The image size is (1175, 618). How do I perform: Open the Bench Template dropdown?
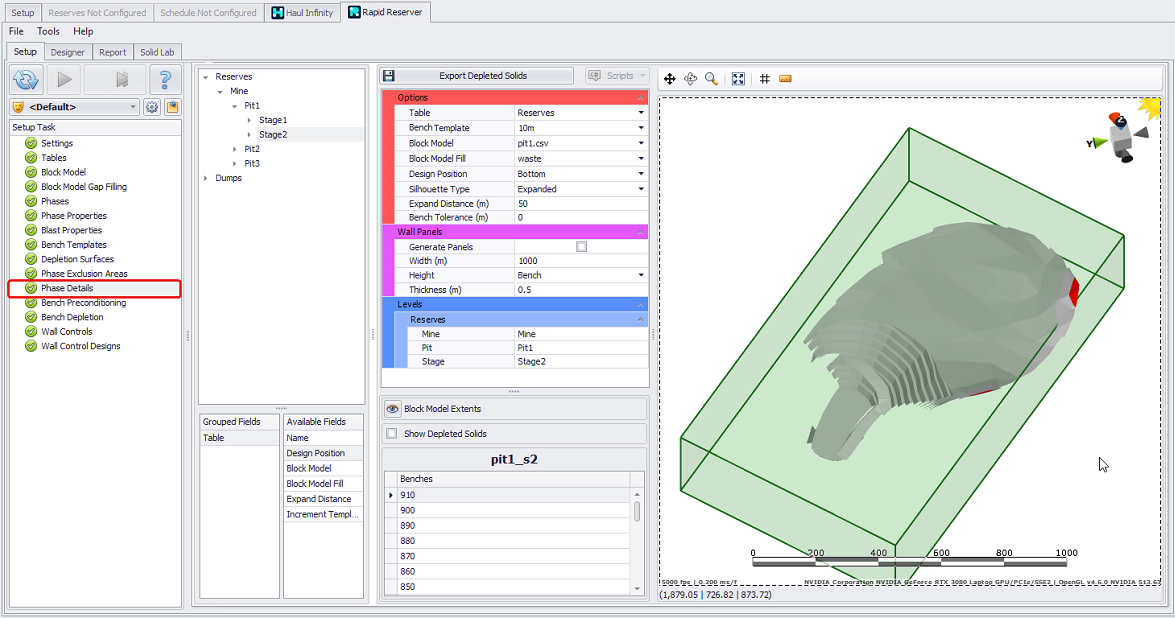coord(641,128)
